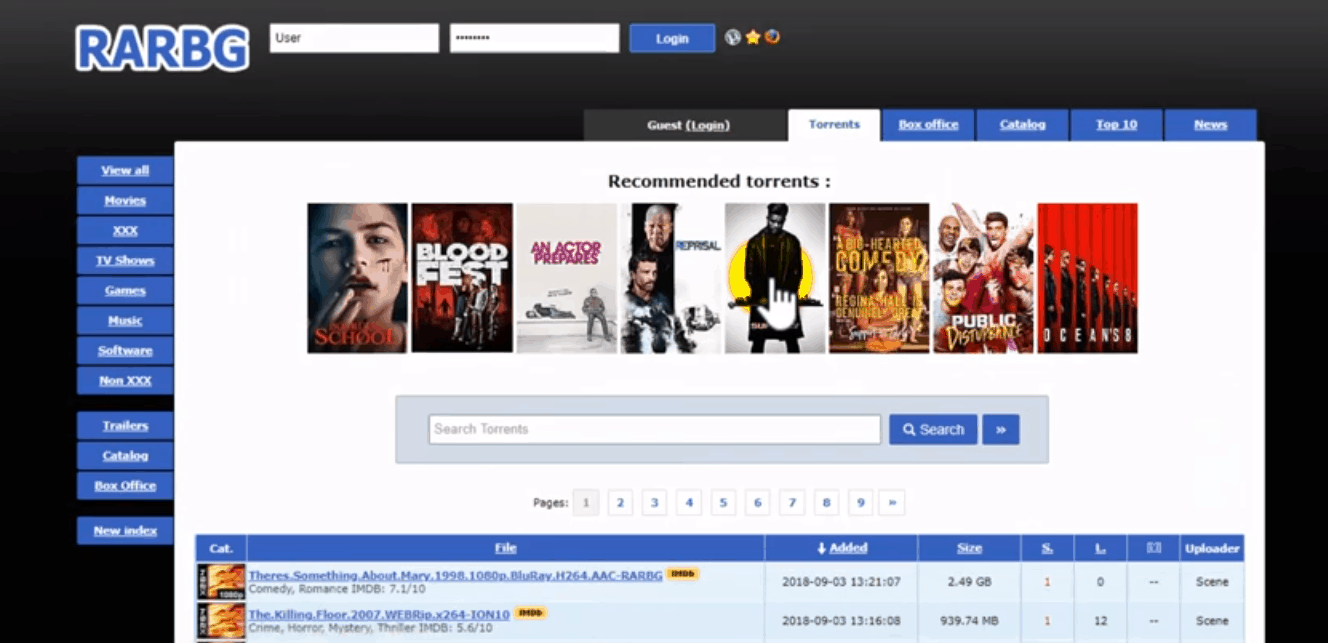
Task: Select Non XXX in sidebar
Action: click(x=125, y=380)
